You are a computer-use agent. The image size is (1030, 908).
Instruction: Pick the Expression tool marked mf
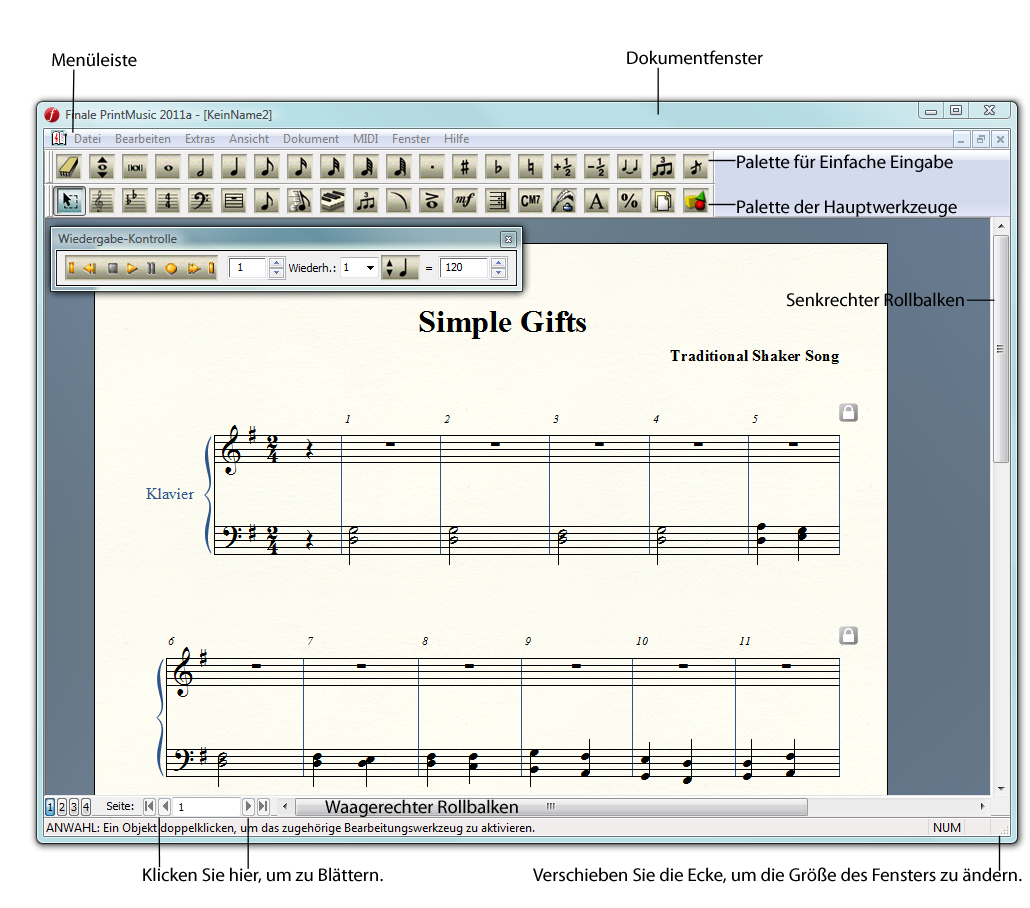(464, 201)
